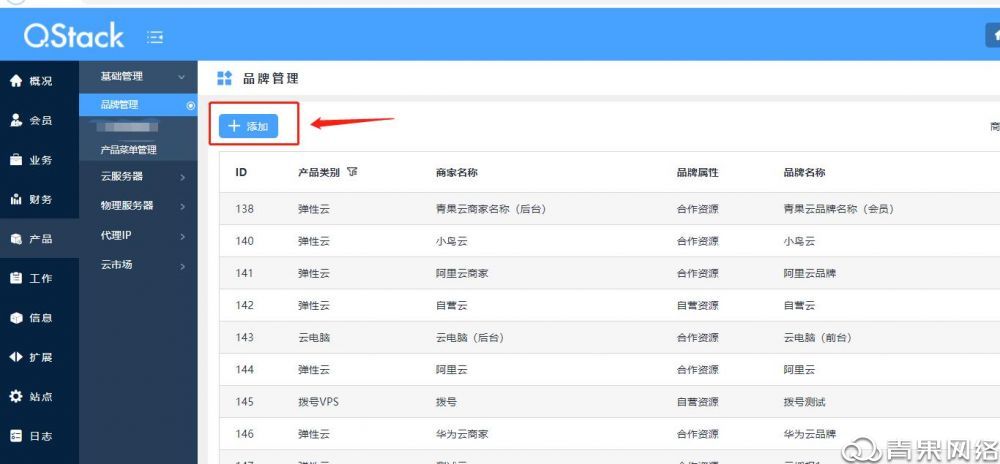This screenshot has height=464, width=1000.
Task: Click the filter icon beside 产品类别
Action: coord(352,172)
